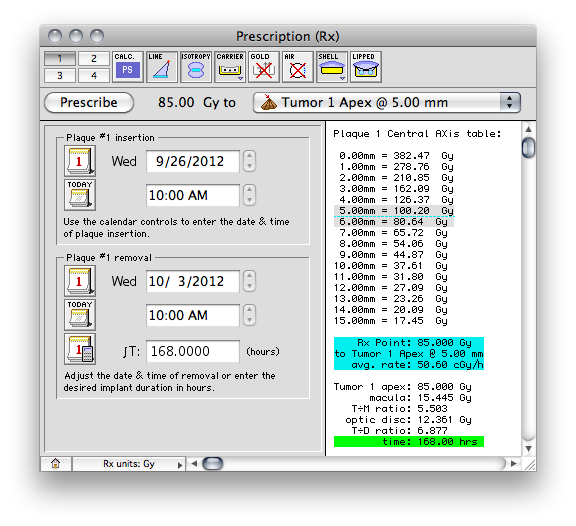Toggle the GOLD shielding icon
The image size is (576, 526).
(263, 66)
